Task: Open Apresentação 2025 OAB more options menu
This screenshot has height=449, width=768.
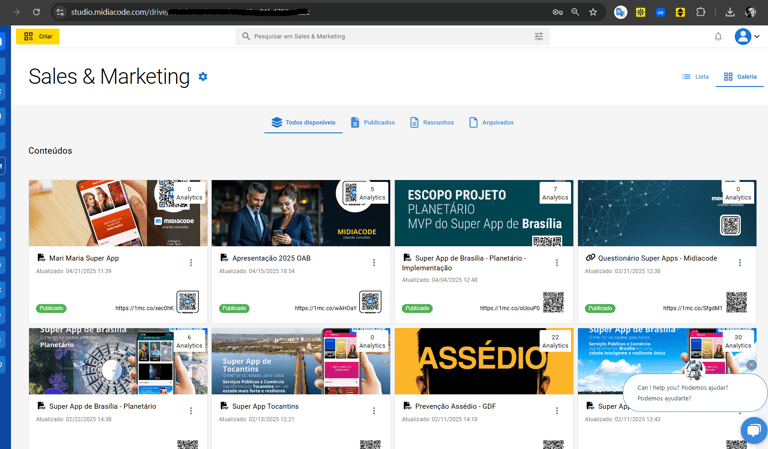Action: [x=374, y=263]
